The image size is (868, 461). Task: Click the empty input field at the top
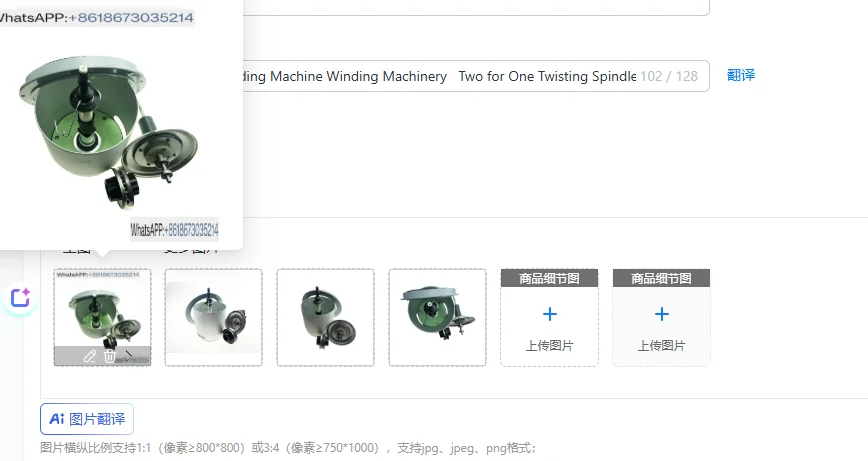[x=476, y=8]
